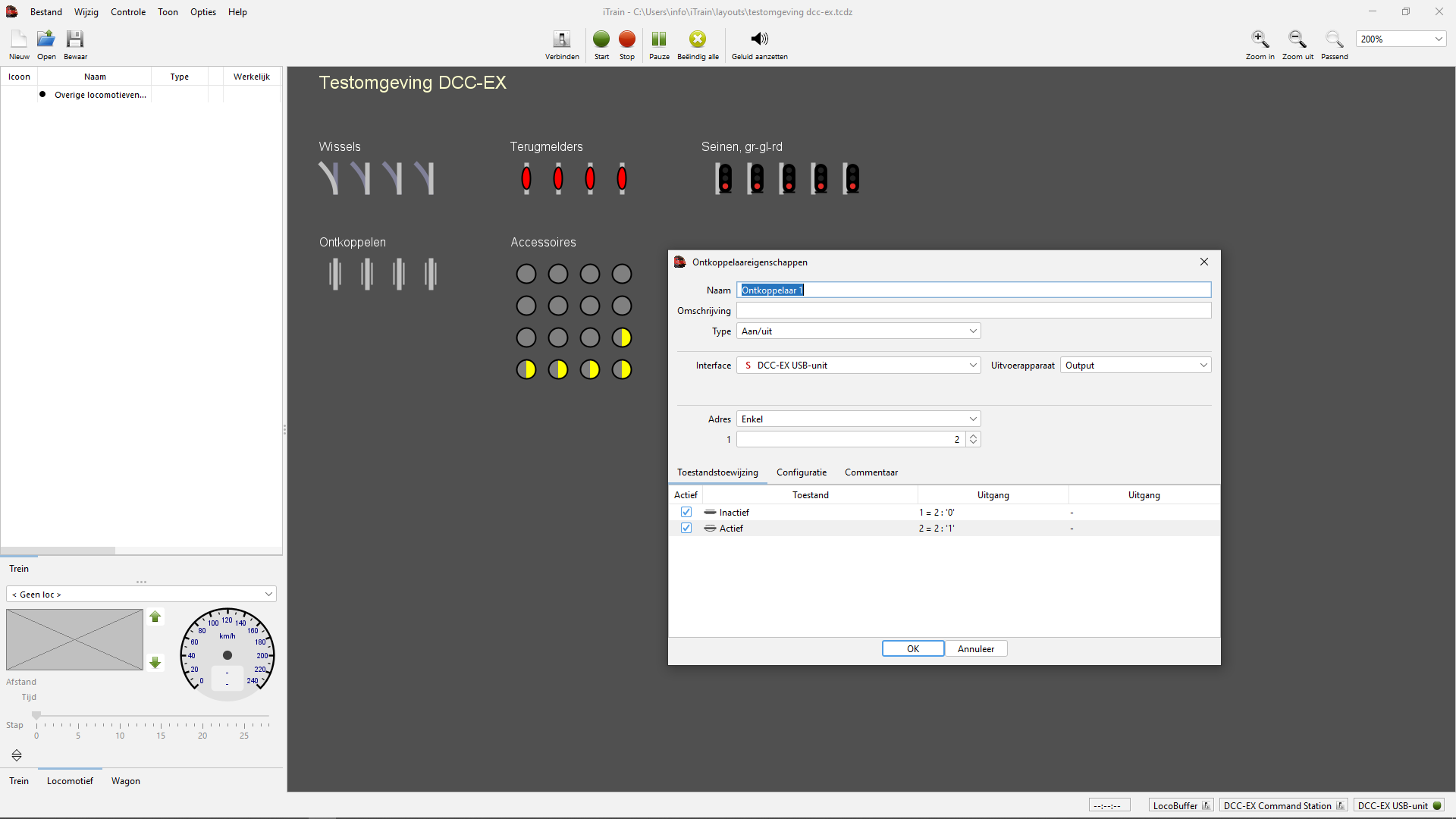Click the Verbinden connect icon
This screenshot has width=1456, height=819.
coord(562,39)
